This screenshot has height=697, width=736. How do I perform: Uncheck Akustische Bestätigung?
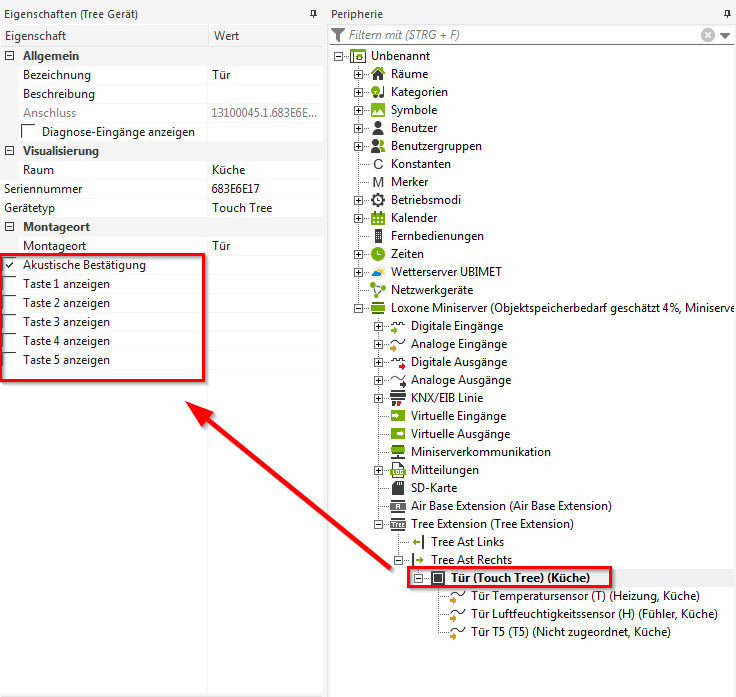(9, 265)
